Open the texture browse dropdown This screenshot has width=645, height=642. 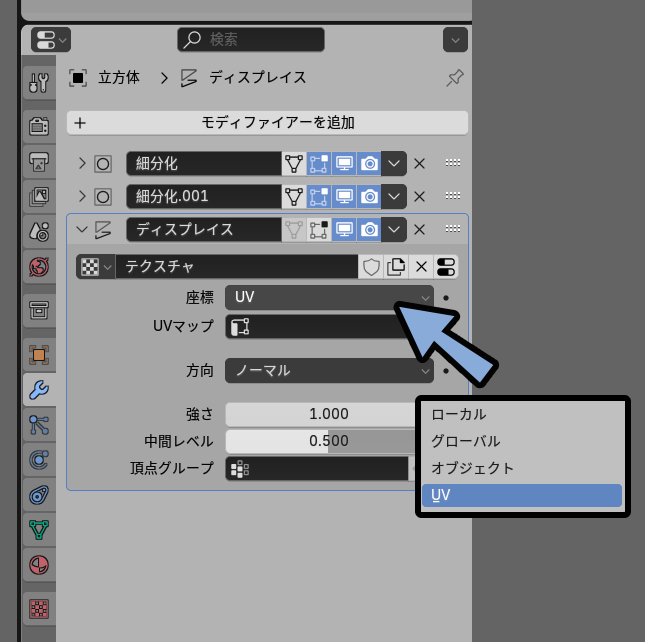tap(95, 267)
